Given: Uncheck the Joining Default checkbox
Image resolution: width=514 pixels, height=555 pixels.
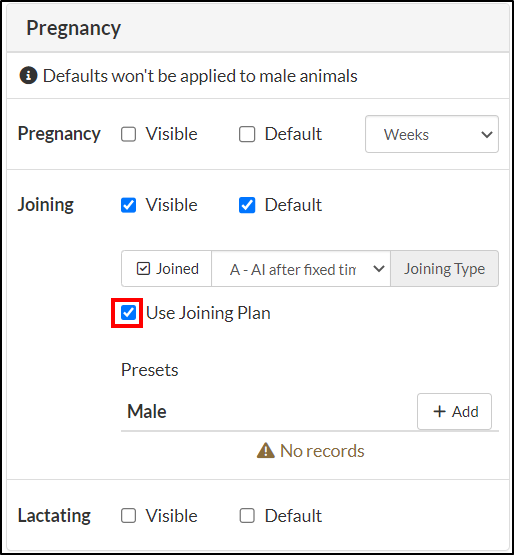Looking at the screenshot, I should tap(247, 205).
